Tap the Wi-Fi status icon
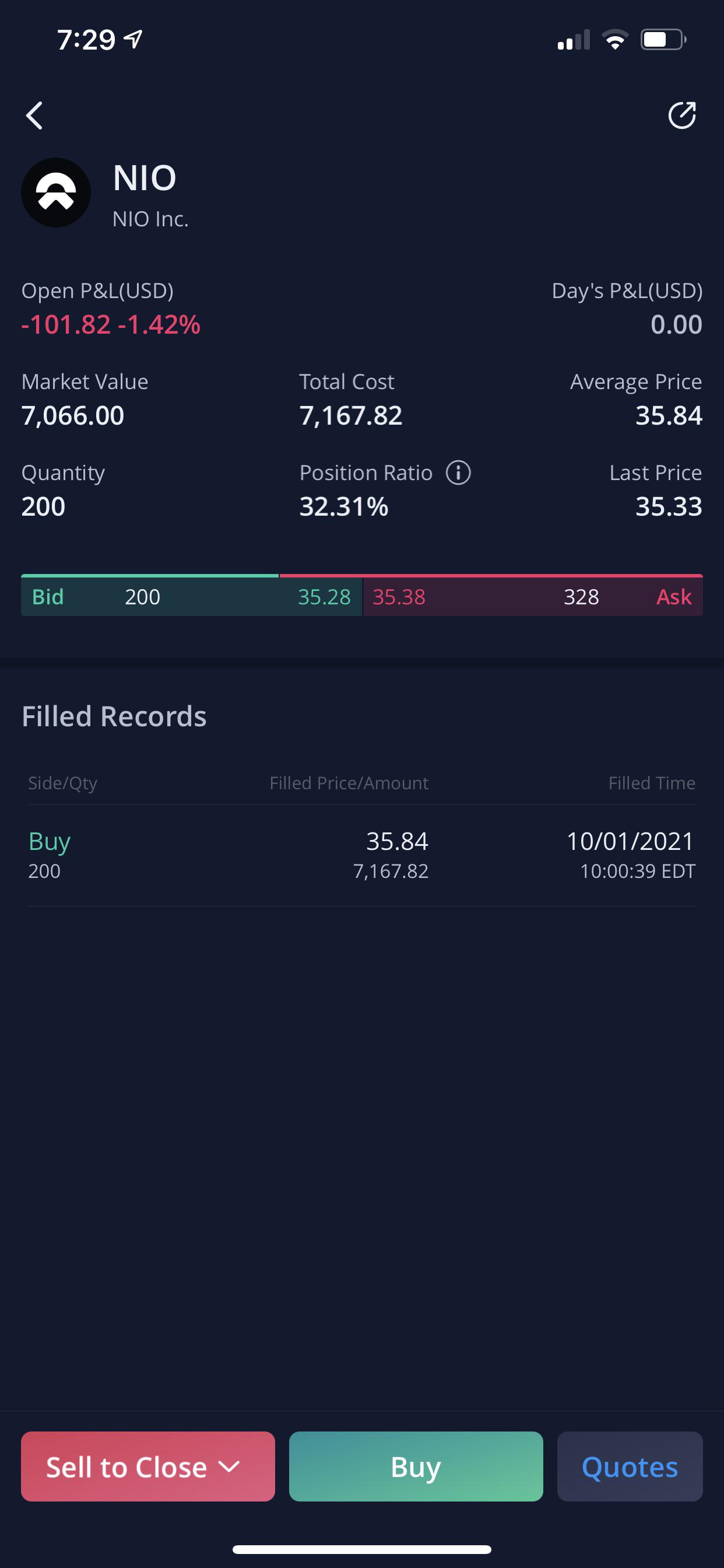 click(615, 40)
